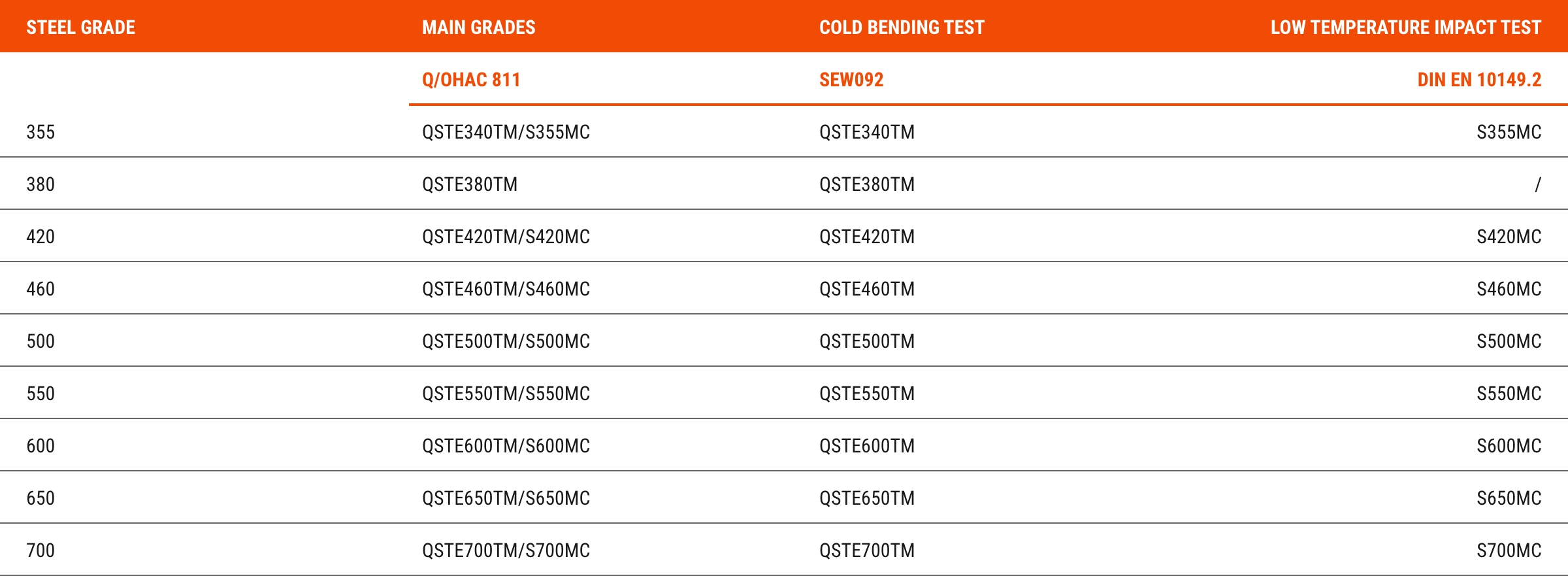Screen dimensions: 1568x576
Task: Click LOW TEMPERATURE IMPACT TEST header
Action: click(x=1406, y=27)
